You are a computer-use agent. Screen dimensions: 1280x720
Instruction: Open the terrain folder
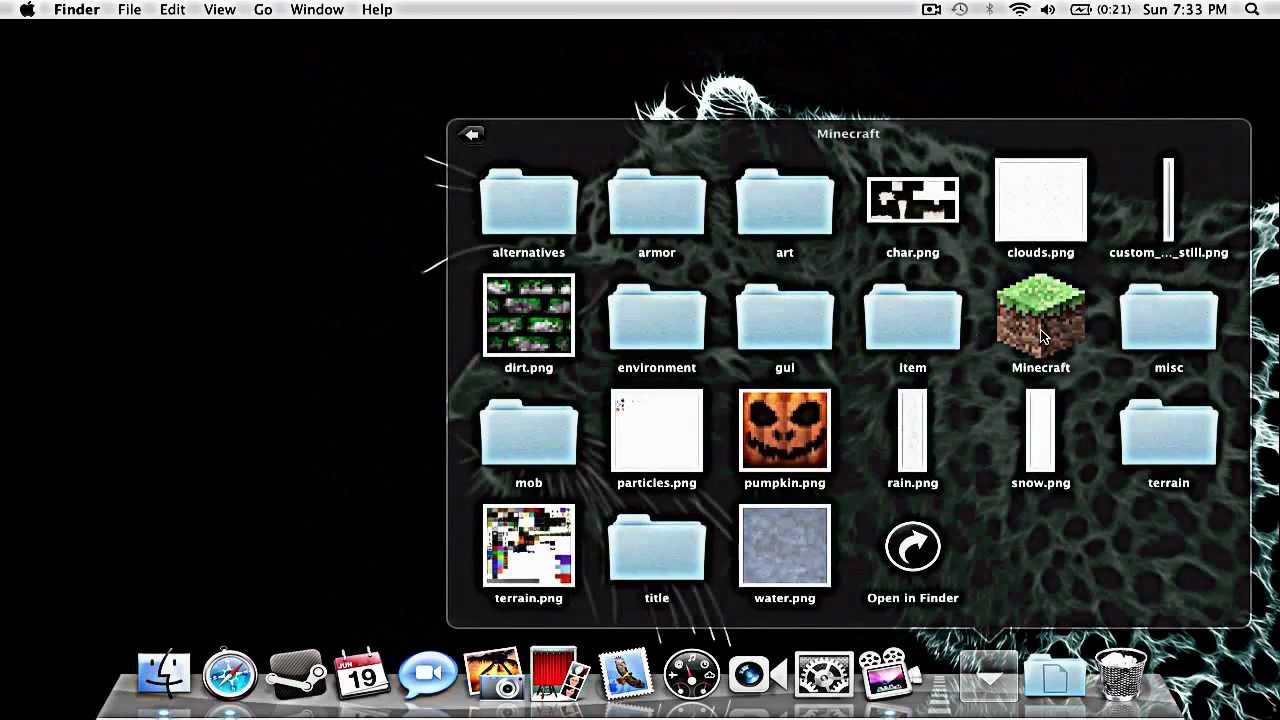(x=1168, y=433)
